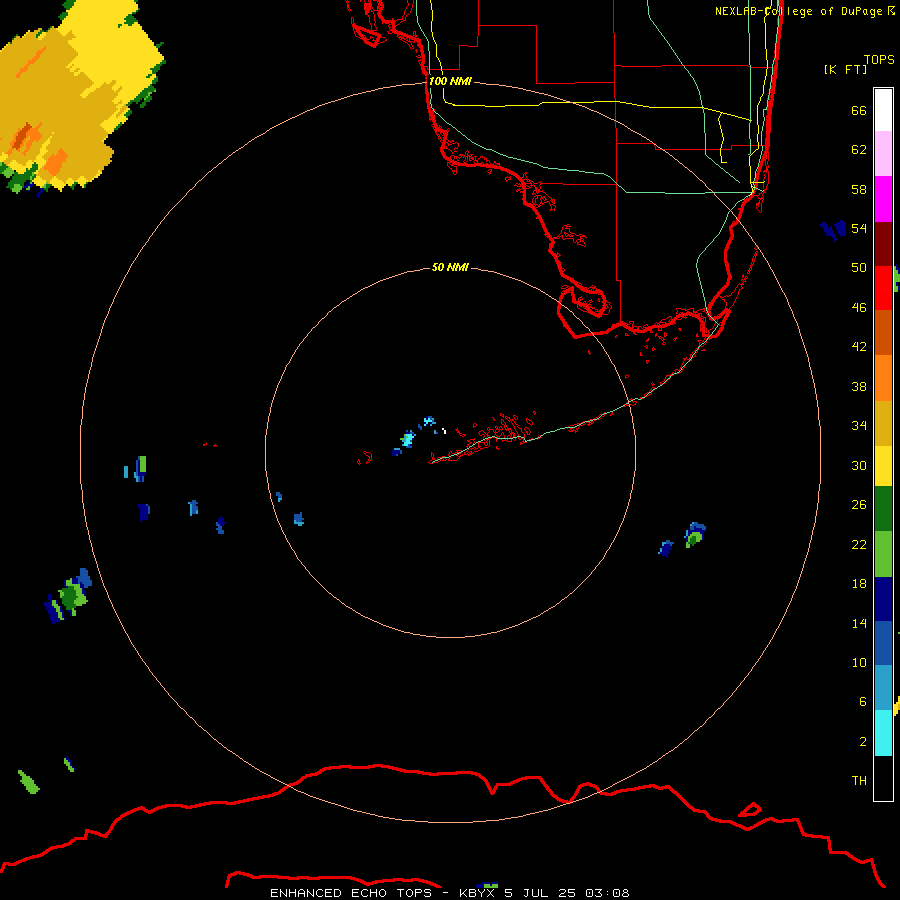Image resolution: width=900 pixels, height=900 pixels.
Task: Click the cyan echo near radar center
Action: 408,439
